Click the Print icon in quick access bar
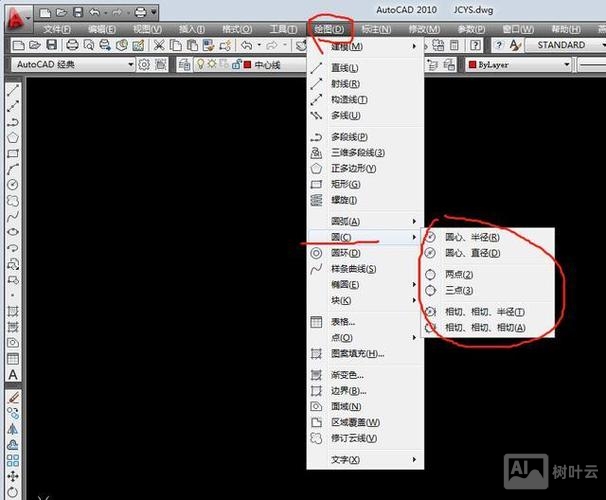 click(141, 12)
